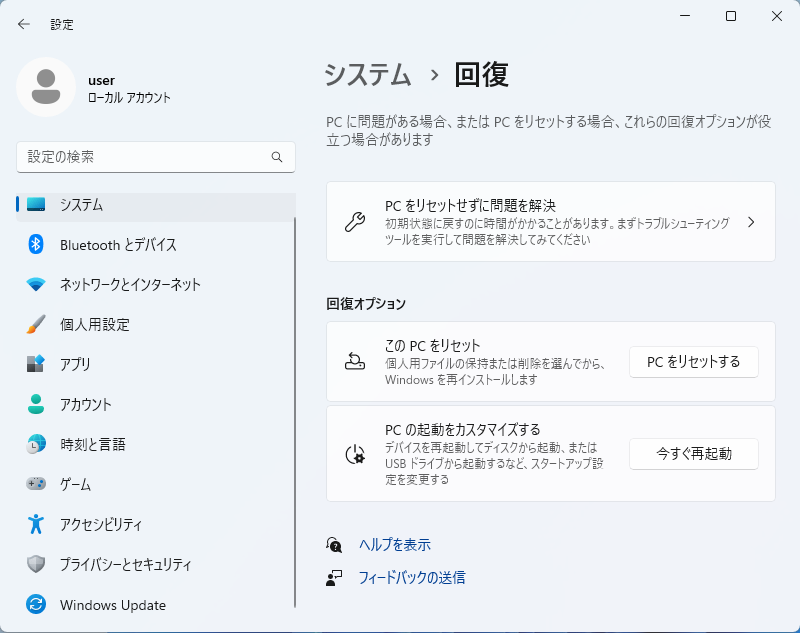Click the user account name
Image resolution: width=800 pixels, height=633 pixels.
[x=102, y=81]
